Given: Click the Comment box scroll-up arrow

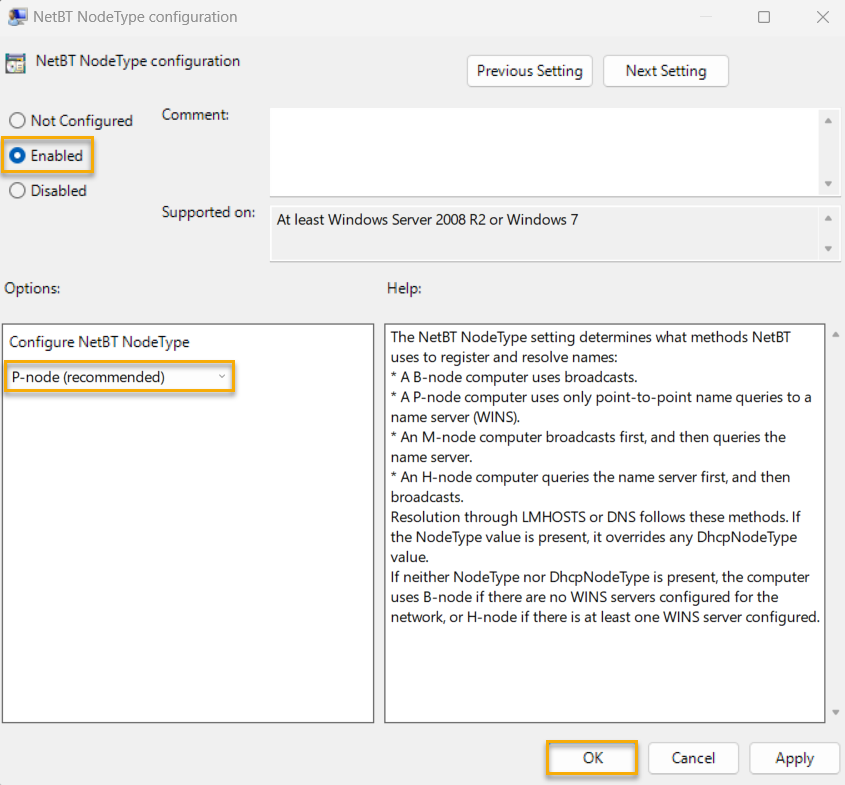Looking at the screenshot, I should pos(829,119).
